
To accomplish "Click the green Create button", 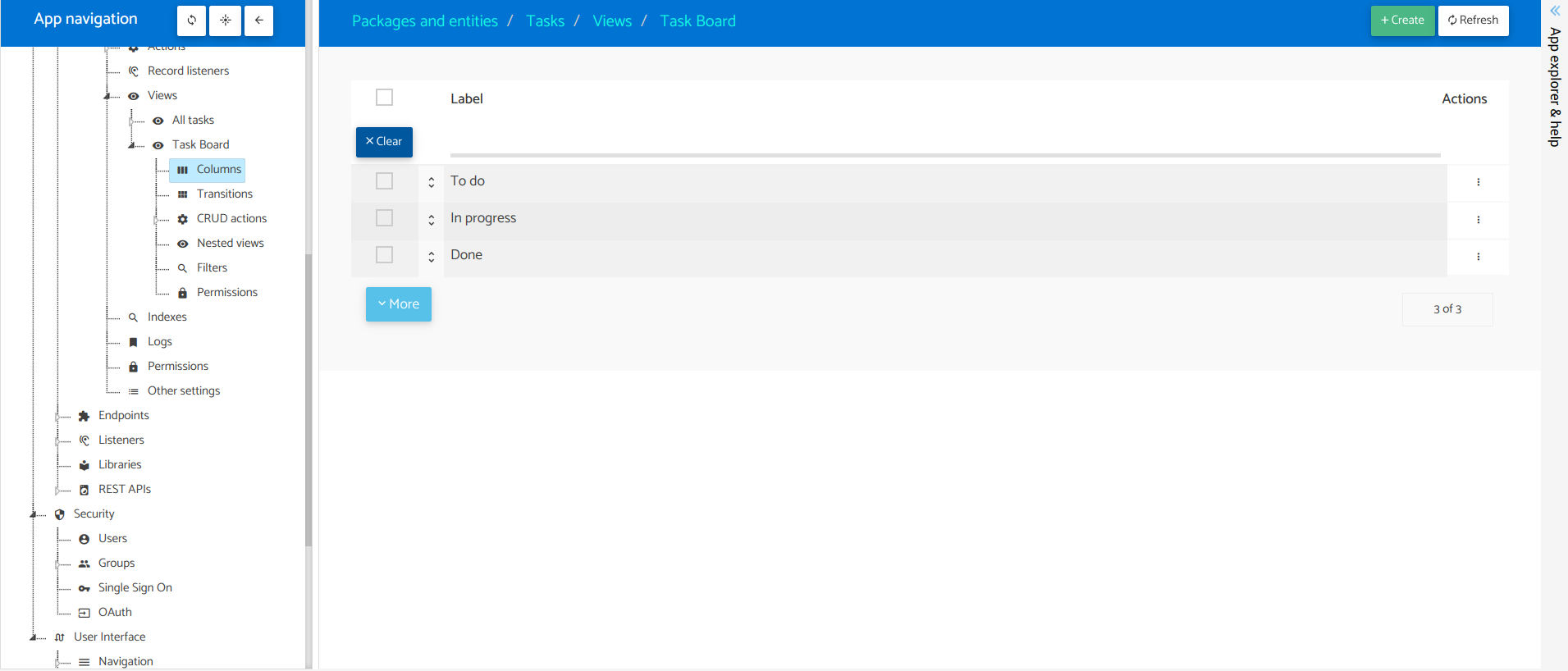I will click(1403, 21).
